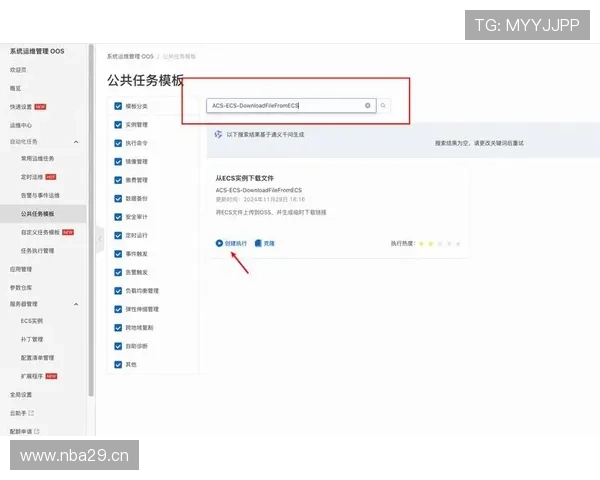This screenshot has height=480, width=600.
Task: Click the 创建执行 link on the template card
Action: (236, 243)
